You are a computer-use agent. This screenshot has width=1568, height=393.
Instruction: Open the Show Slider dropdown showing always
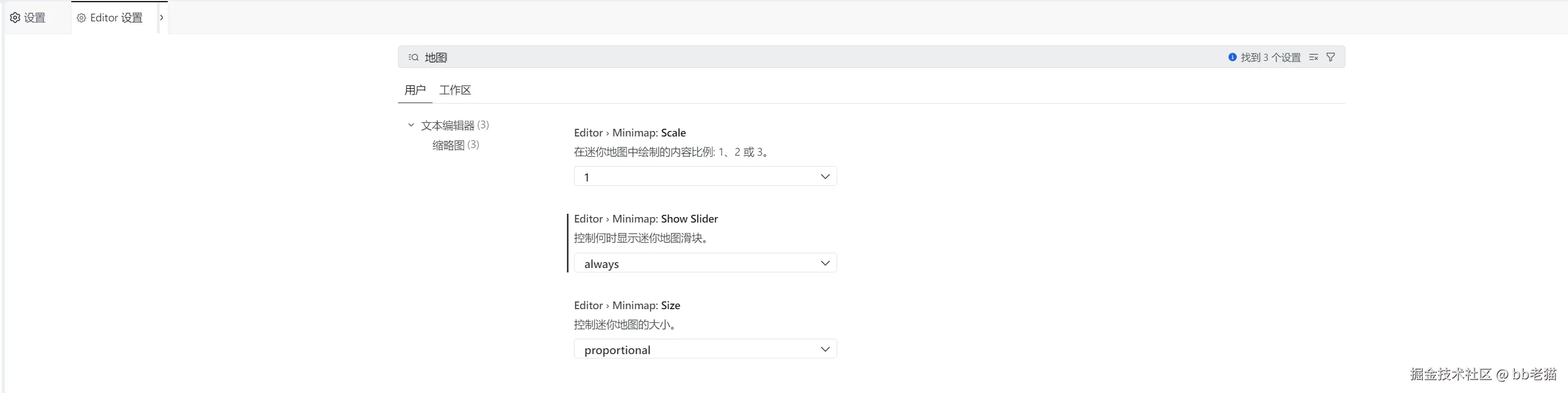click(x=705, y=264)
